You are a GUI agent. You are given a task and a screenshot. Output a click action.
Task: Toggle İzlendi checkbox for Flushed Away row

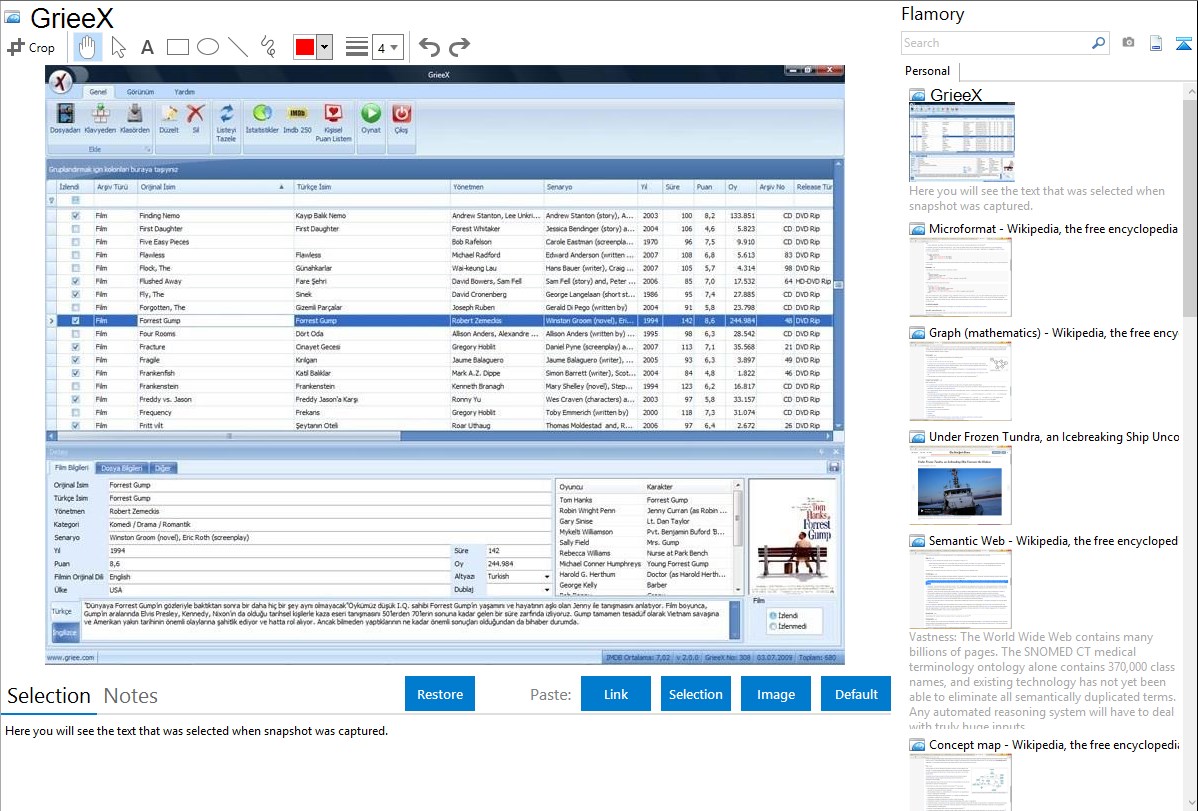click(x=76, y=281)
